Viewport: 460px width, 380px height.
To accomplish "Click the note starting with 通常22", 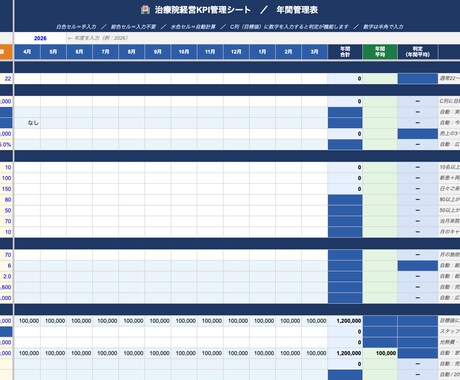I will click(450, 79).
